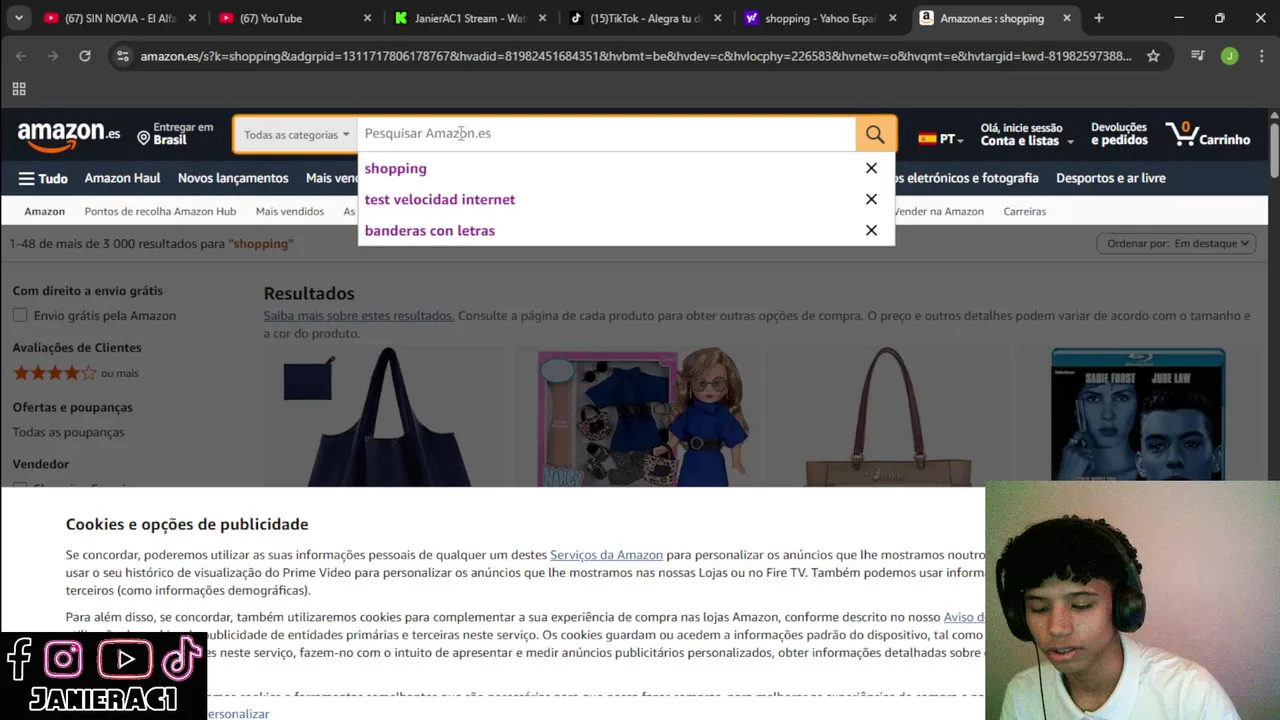Image resolution: width=1280 pixels, height=720 pixels.
Task: Open the Carreiras link
Action: click(x=1025, y=211)
